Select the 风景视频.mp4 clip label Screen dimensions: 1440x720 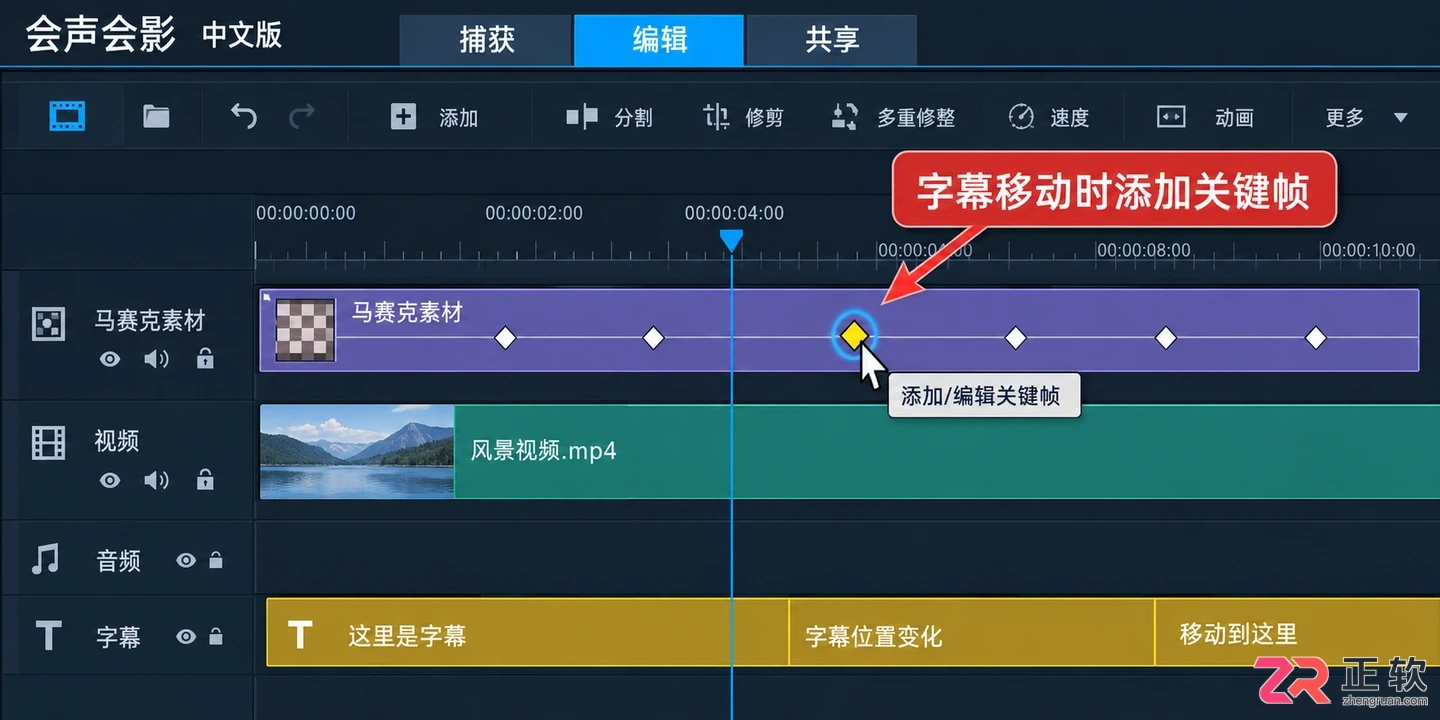pyautogui.click(x=543, y=451)
